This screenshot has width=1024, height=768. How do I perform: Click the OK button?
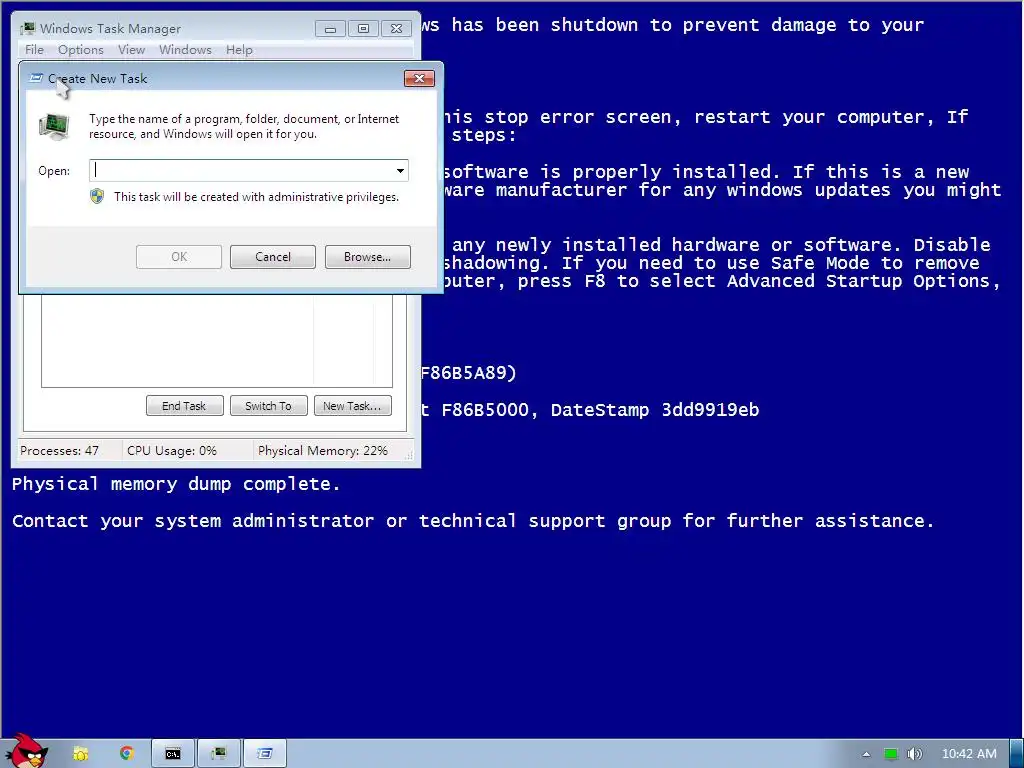coord(179,257)
